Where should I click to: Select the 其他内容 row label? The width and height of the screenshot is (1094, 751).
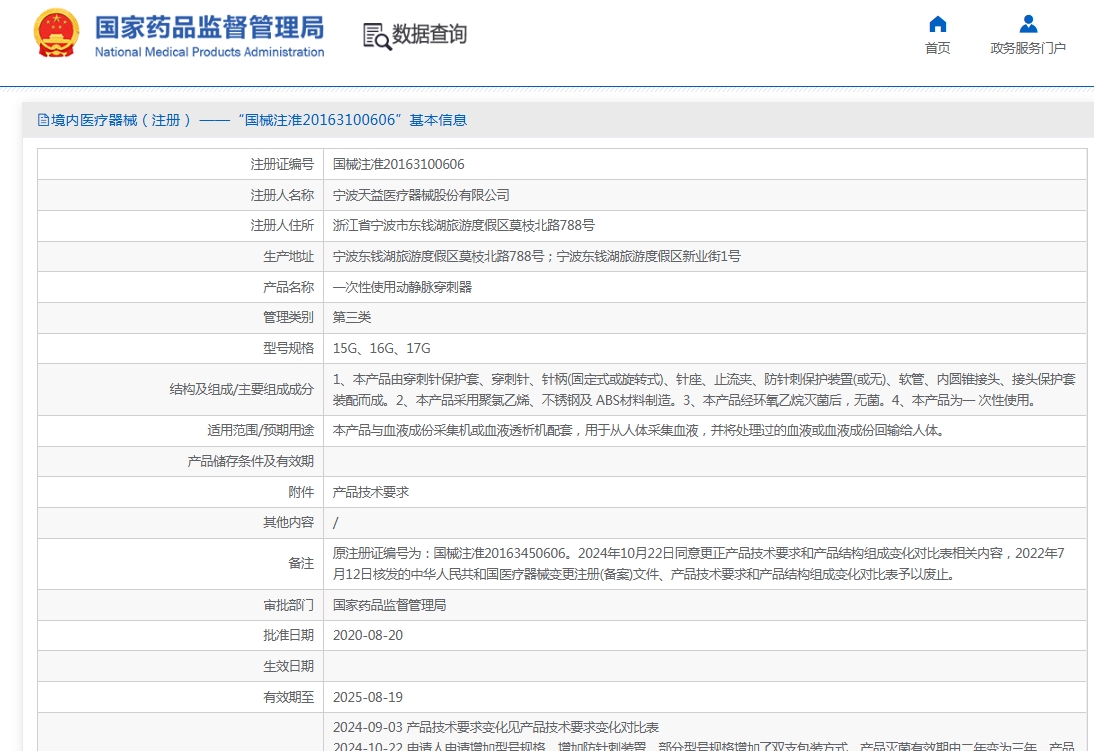coord(289,523)
